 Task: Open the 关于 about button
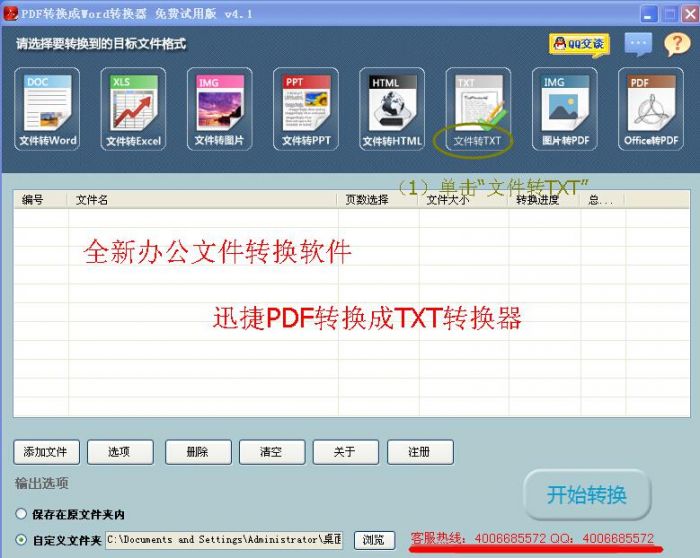click(x=346, y=452)
